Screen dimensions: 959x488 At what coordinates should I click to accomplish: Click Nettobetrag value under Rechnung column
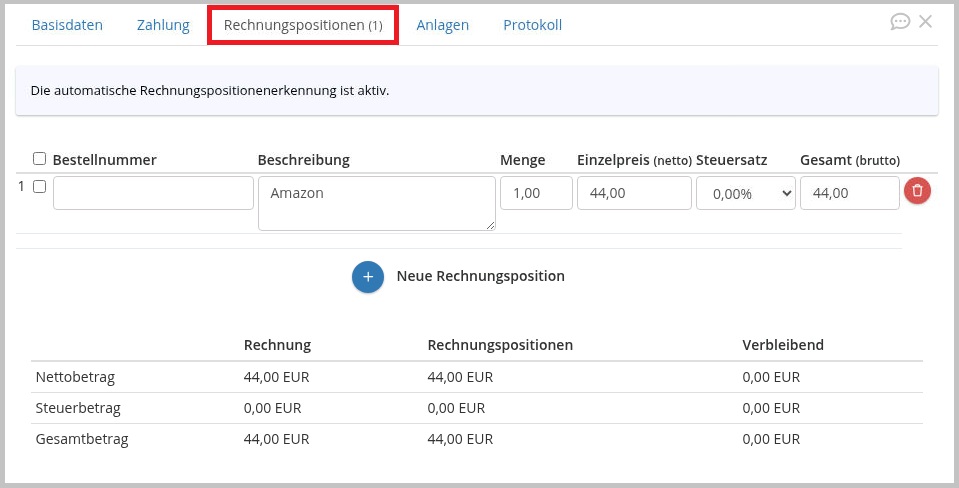click(x=276, y=377)
